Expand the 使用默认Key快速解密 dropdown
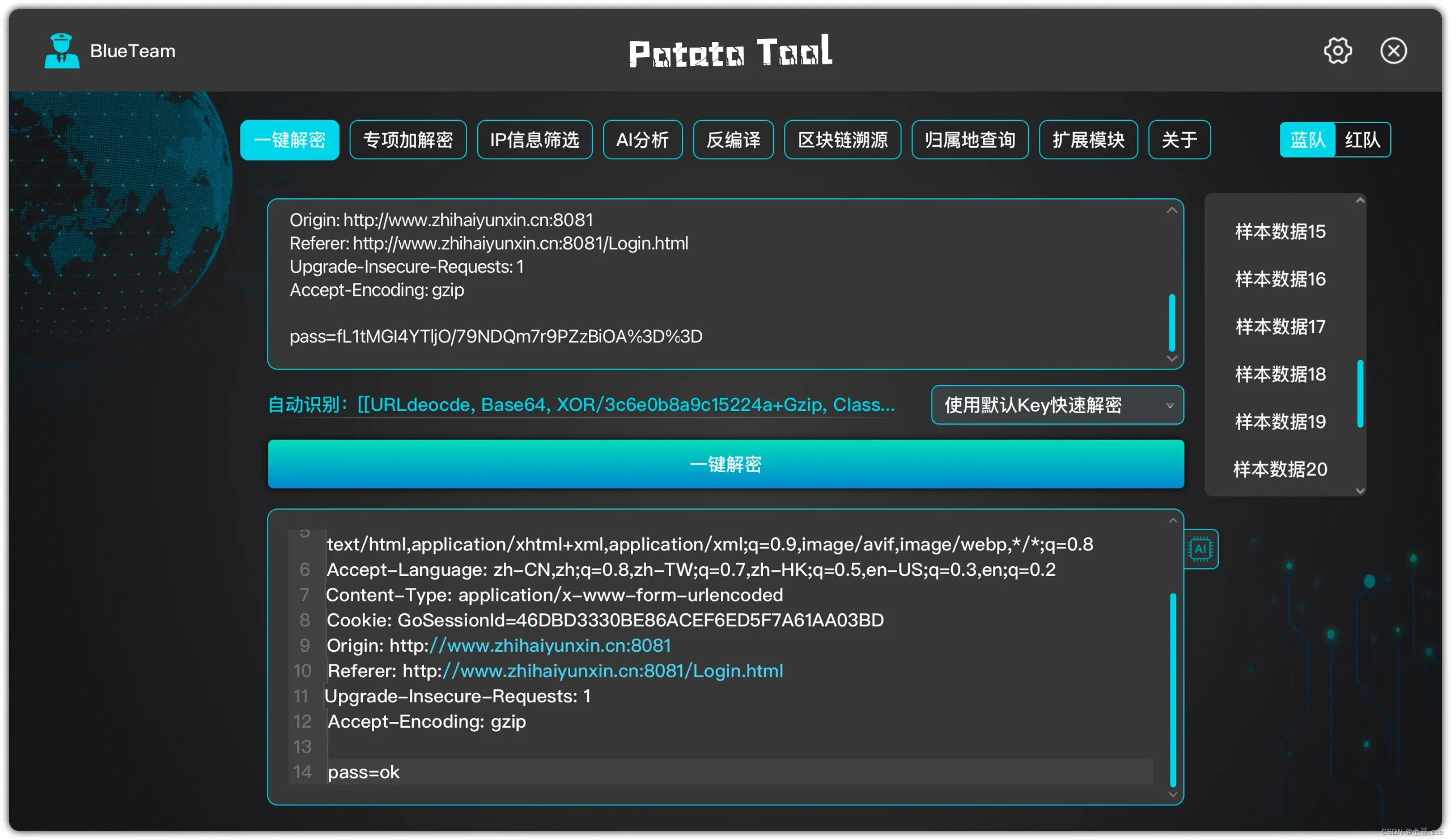 (1057, 405)
